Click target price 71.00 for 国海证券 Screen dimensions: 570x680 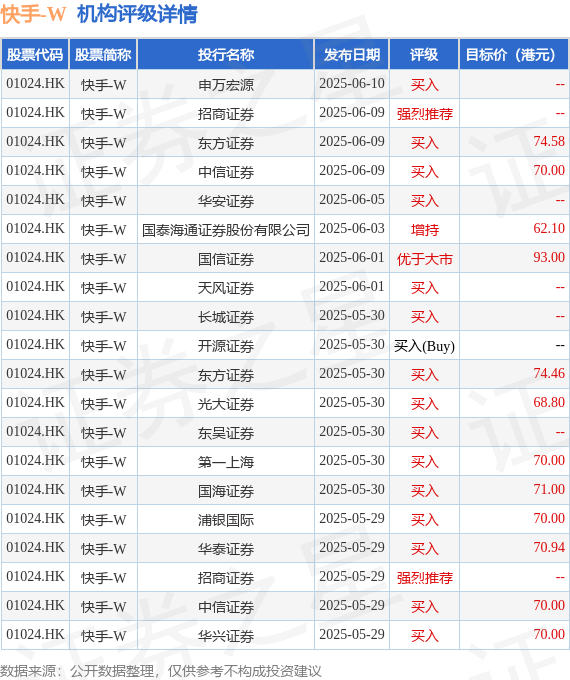pyautogui.click(x=549, y=489)
